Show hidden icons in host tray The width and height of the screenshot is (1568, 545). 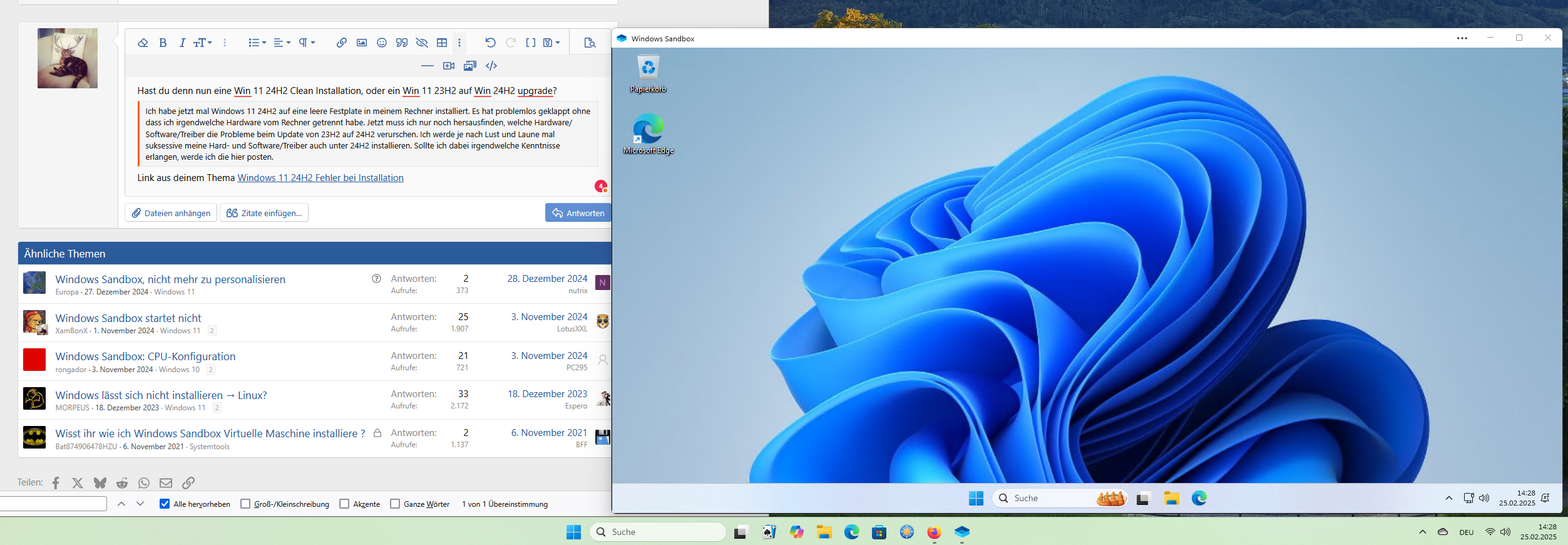pos(1422,532)
